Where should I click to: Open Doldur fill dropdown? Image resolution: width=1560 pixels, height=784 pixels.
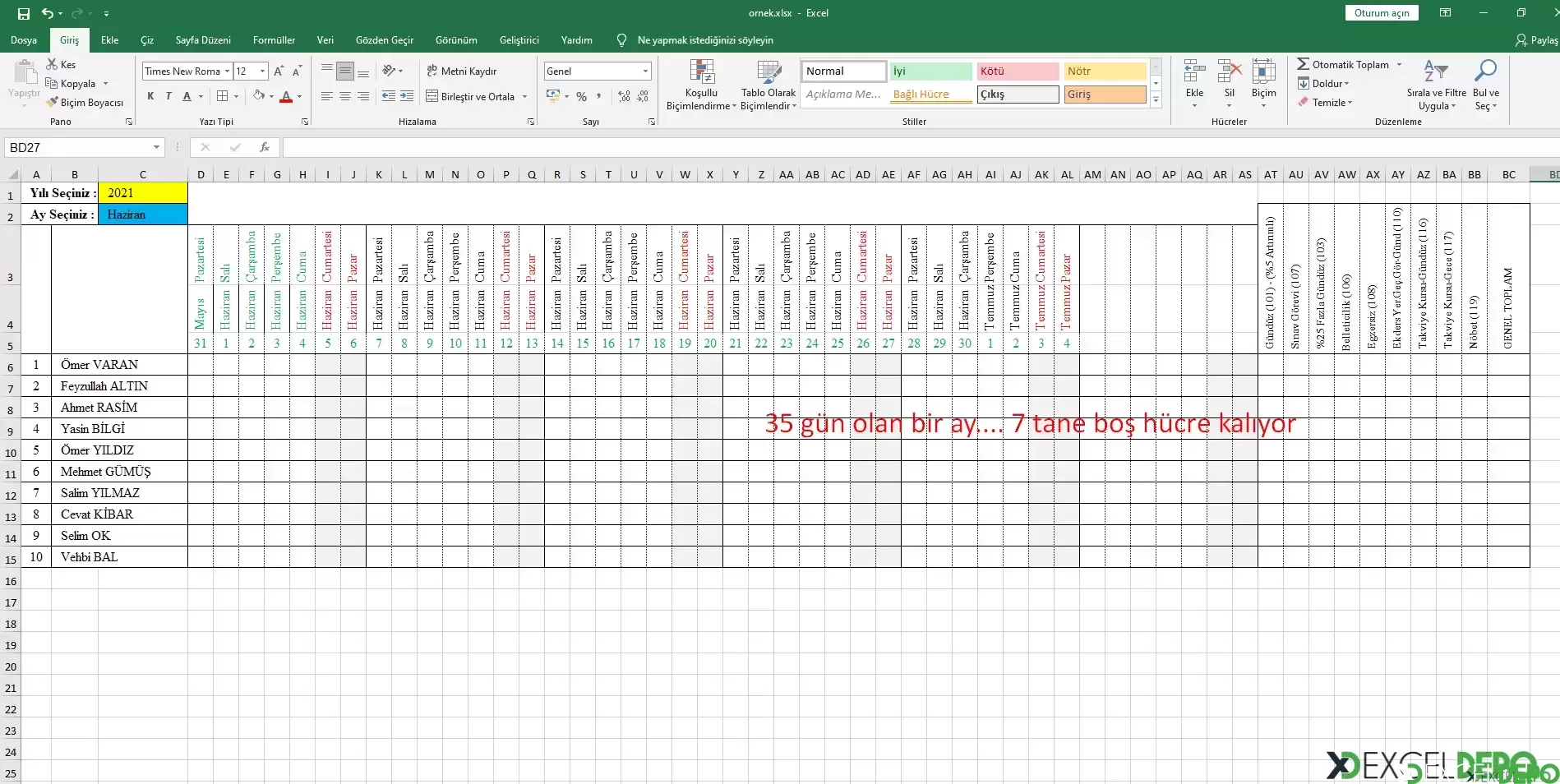(x=1323, y=83)
